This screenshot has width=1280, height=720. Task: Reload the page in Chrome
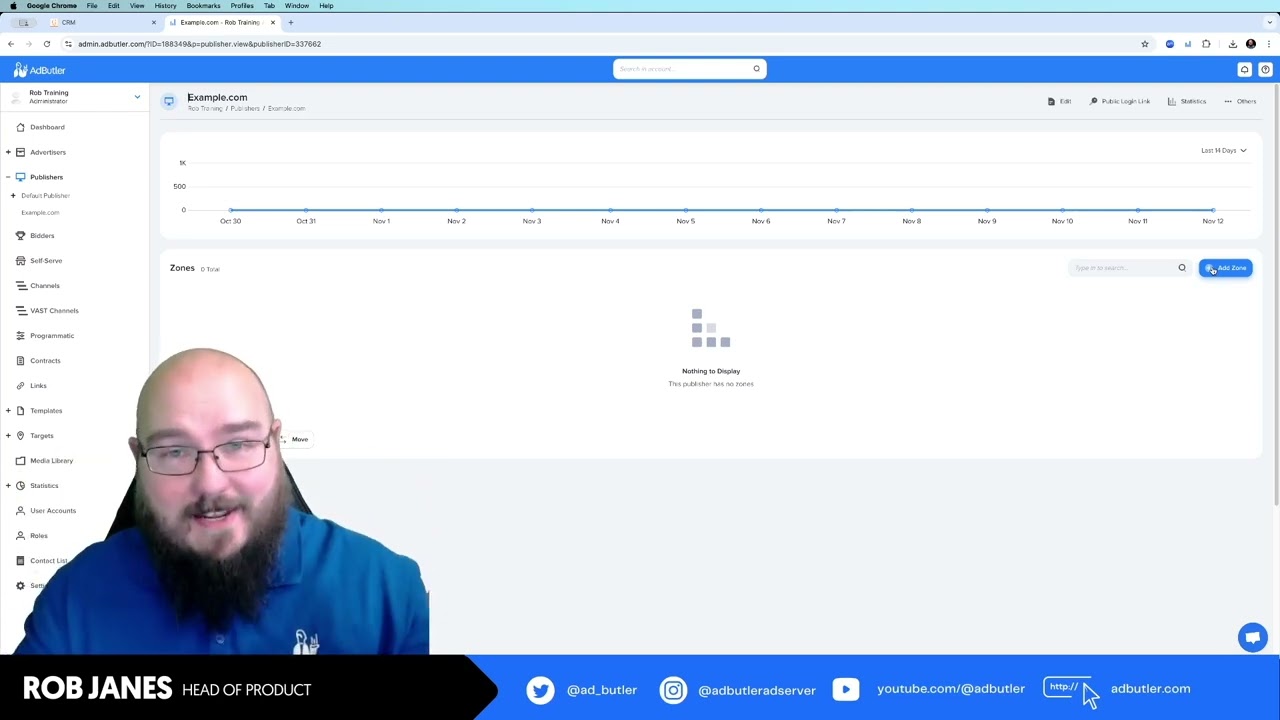(x=47, y=44)
